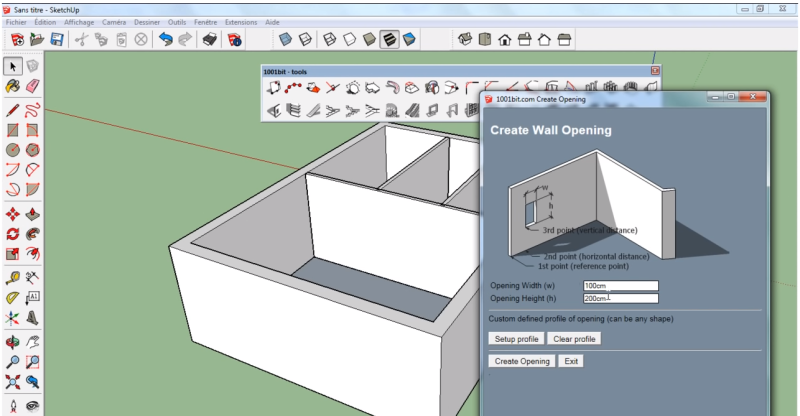The image size is (800, 416).
Task: Open the Affichage menu
Action: [79, 22]
